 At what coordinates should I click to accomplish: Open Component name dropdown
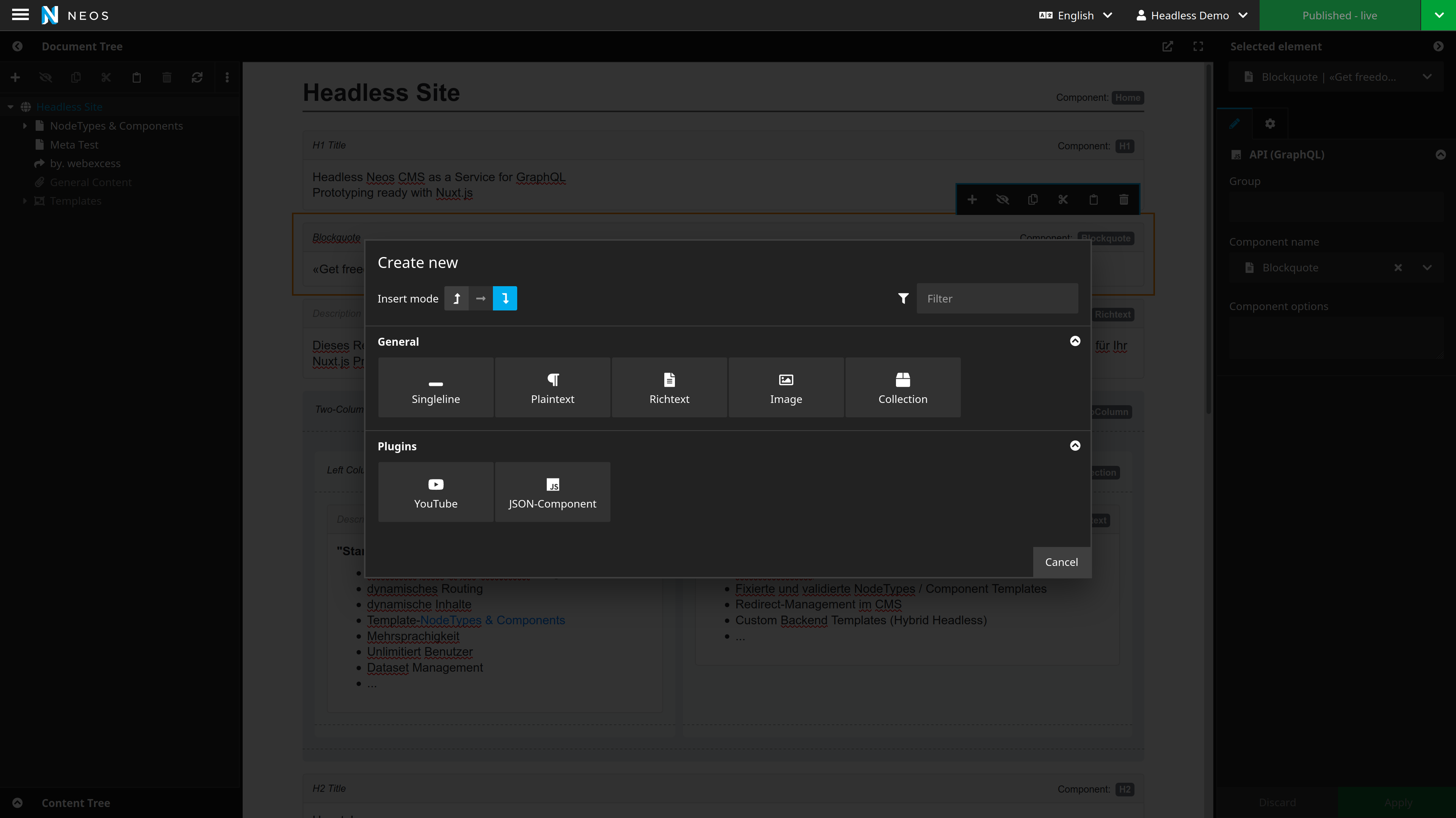(x=1427, y=268)
